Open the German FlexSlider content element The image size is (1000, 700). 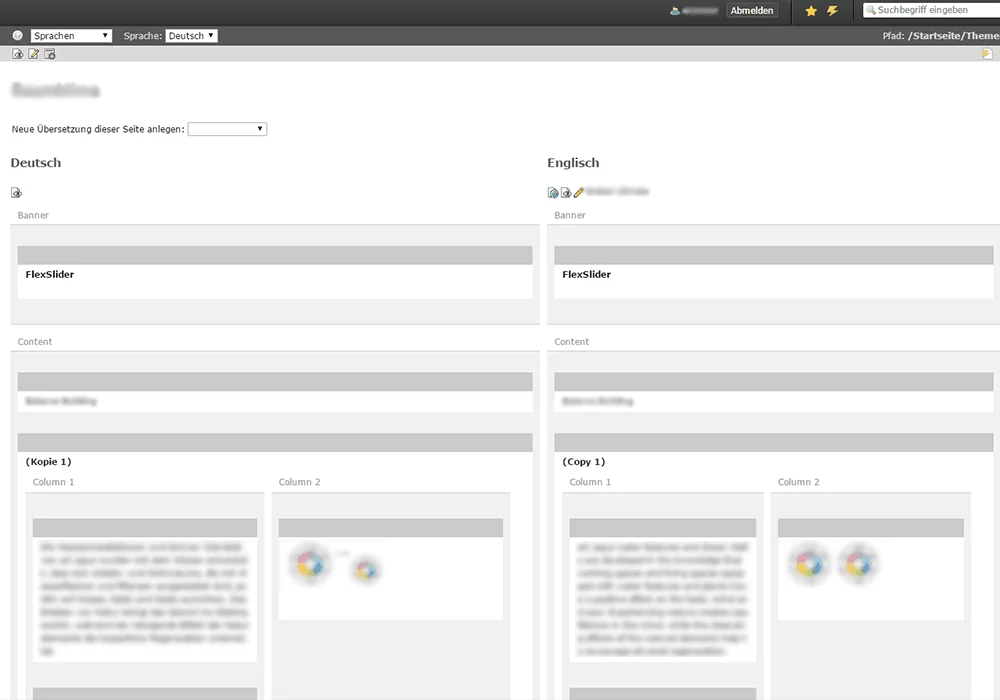(50, 274)
